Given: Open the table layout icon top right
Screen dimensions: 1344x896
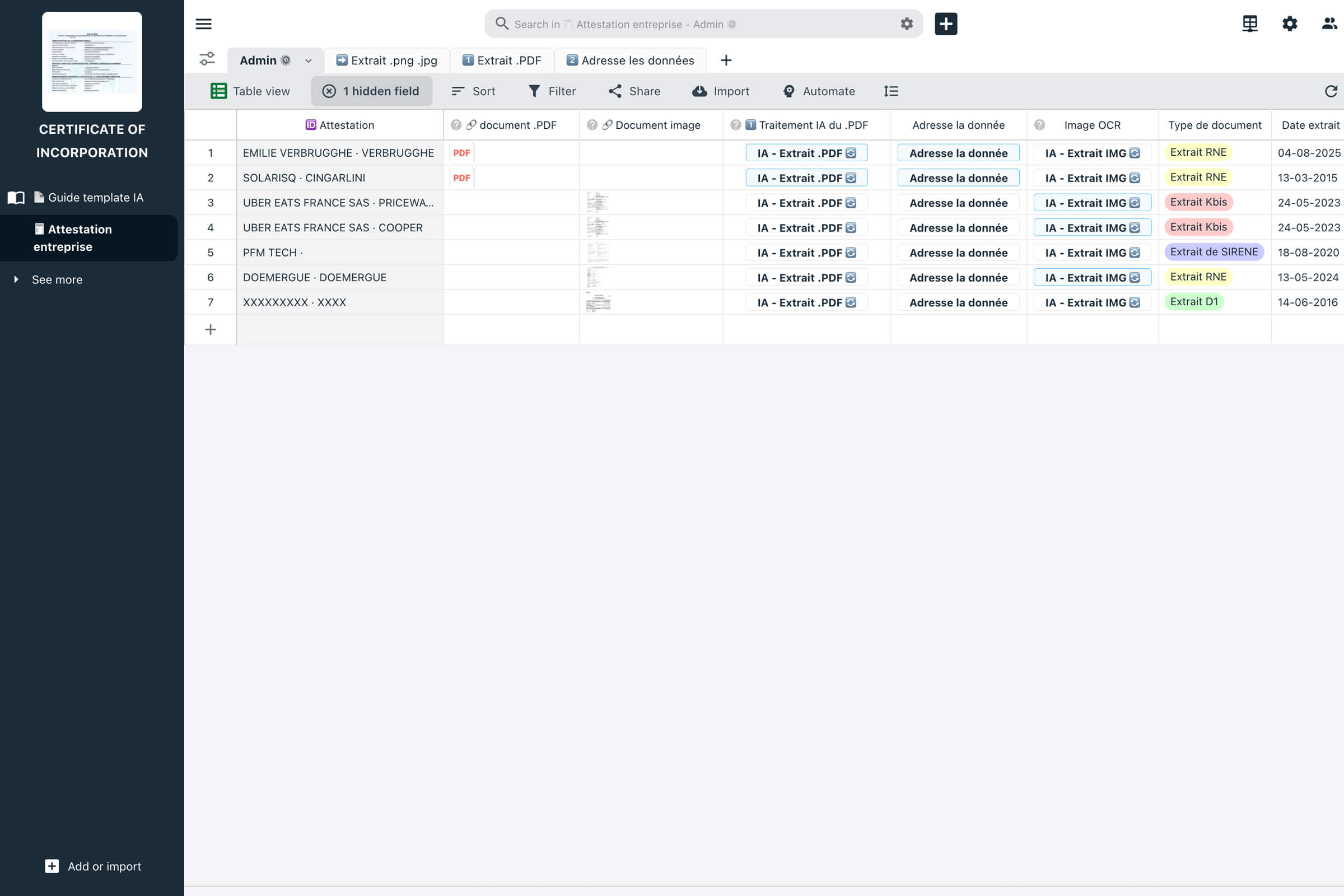Looking at the screenshot, I should 1250,24.
